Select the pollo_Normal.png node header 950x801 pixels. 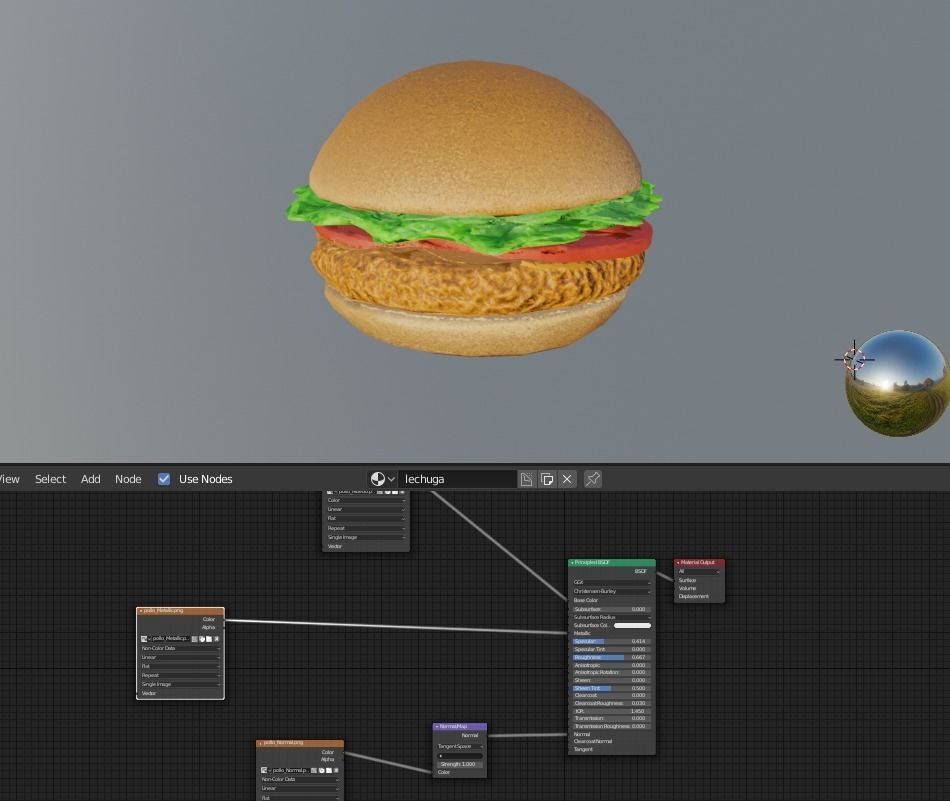pyautogui.click(x=300, y=743)
